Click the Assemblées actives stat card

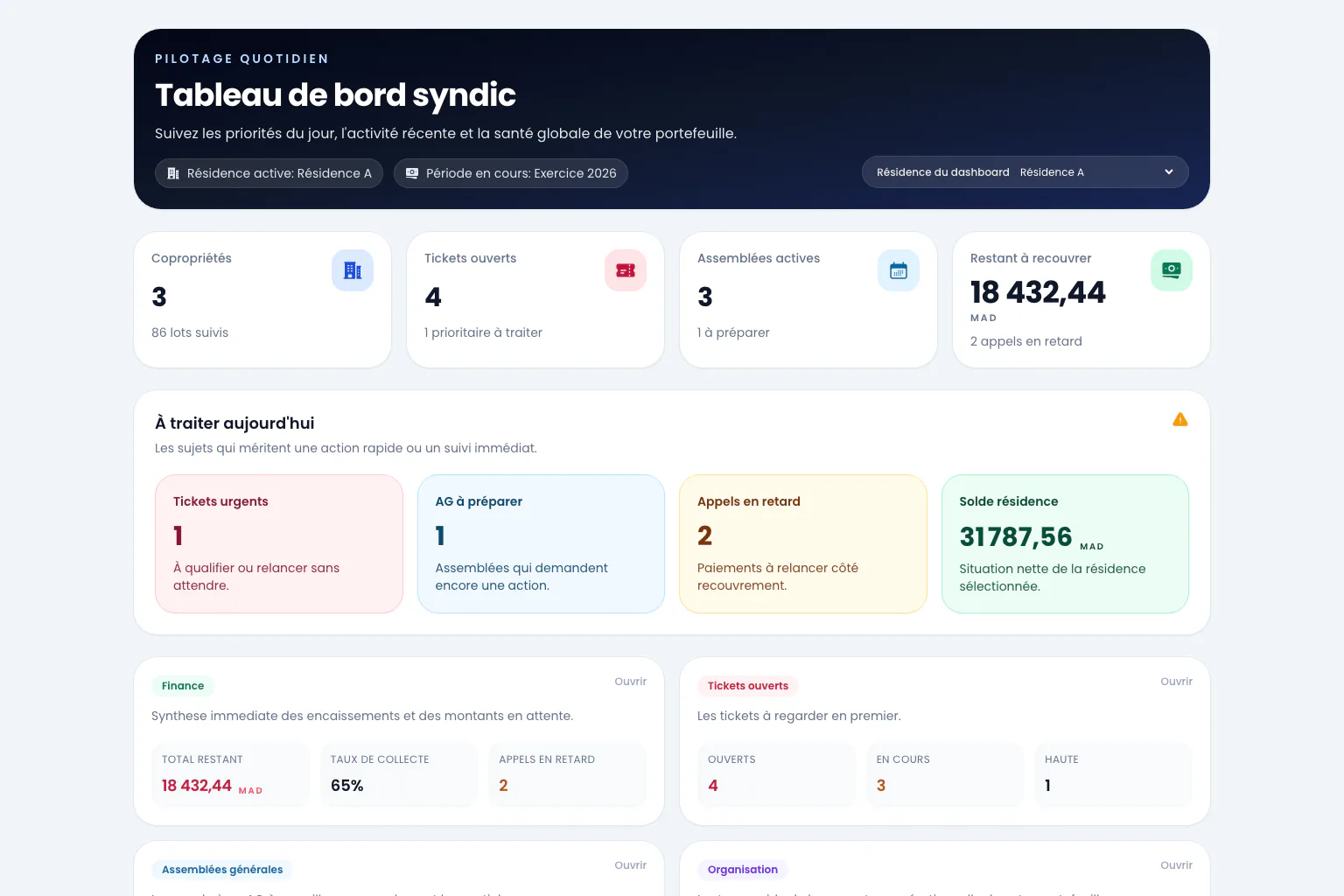[x=808, y=300]
